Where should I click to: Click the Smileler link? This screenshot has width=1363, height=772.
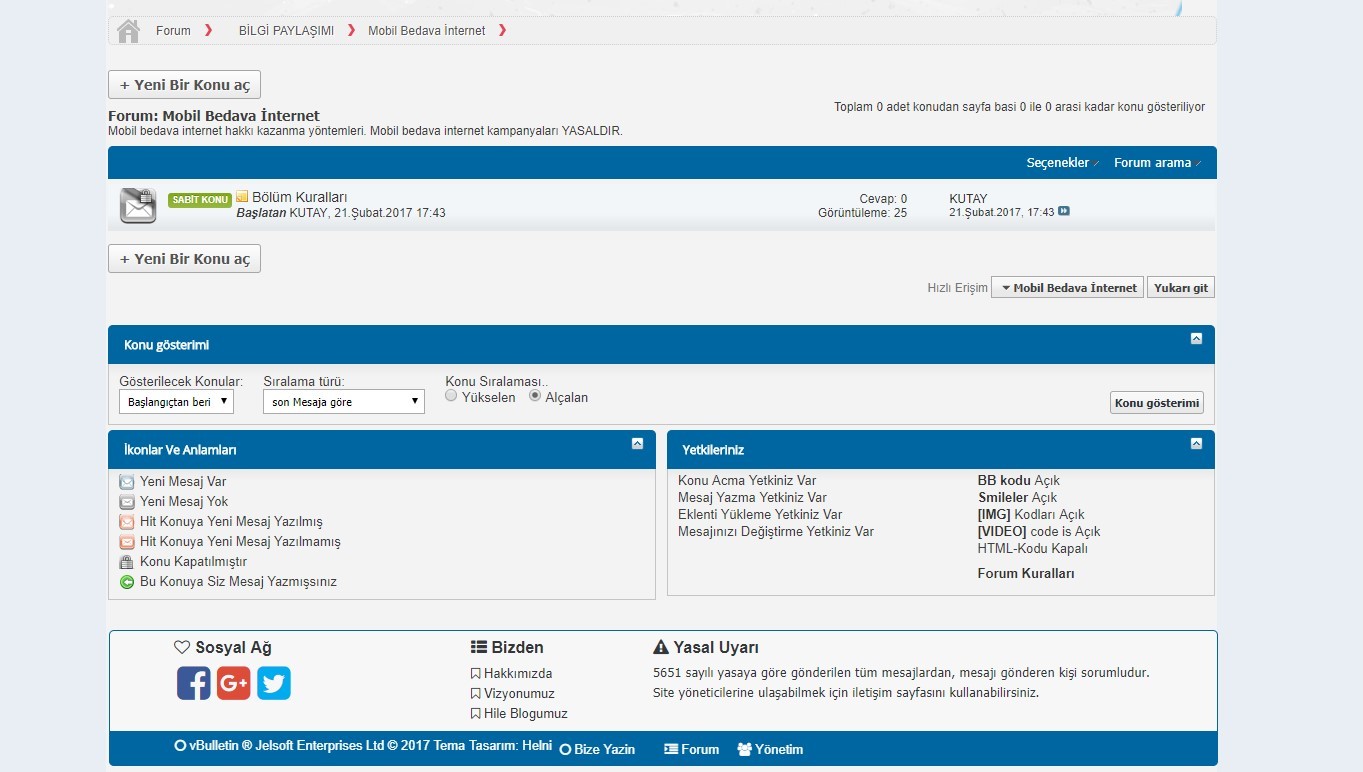point(1003,498)
